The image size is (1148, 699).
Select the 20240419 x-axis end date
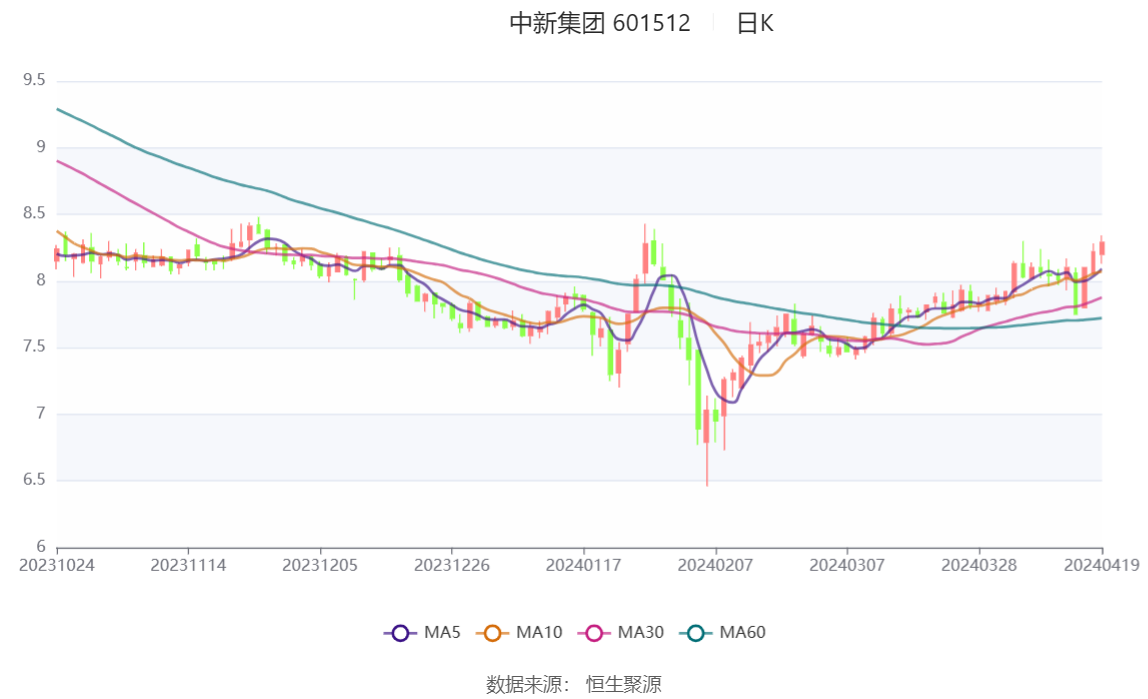(x=1101, y=565)
